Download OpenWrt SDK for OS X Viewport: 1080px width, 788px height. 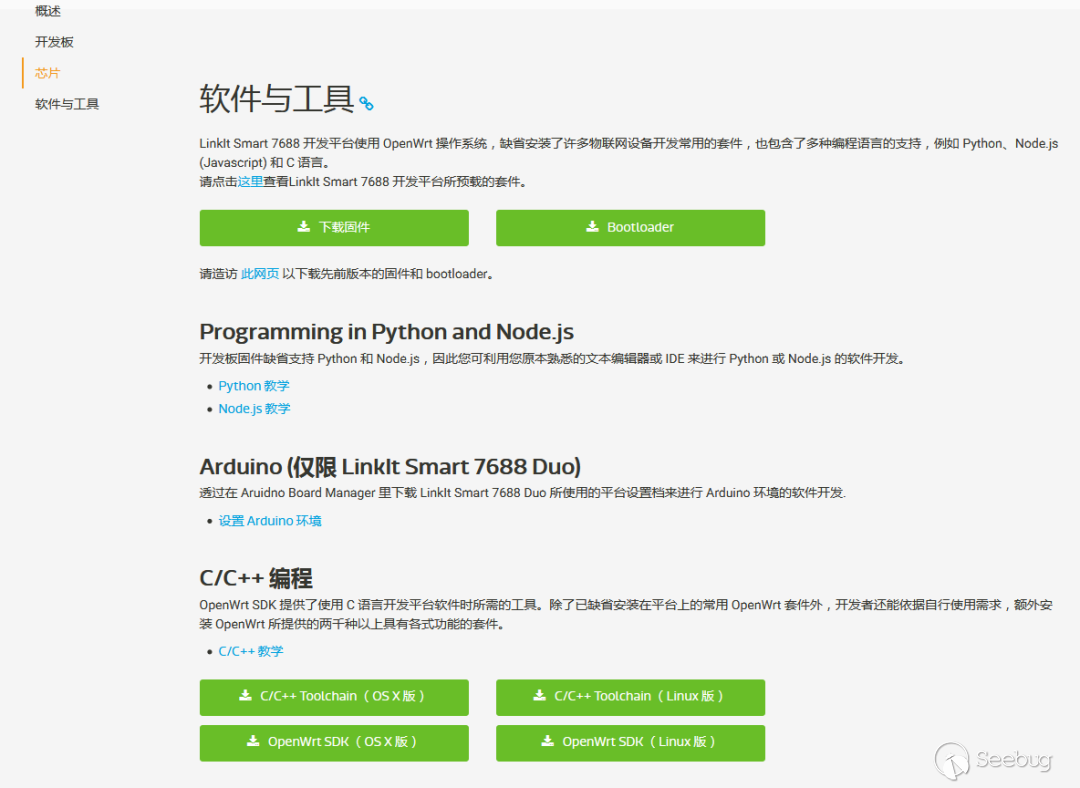pos(334,743)
